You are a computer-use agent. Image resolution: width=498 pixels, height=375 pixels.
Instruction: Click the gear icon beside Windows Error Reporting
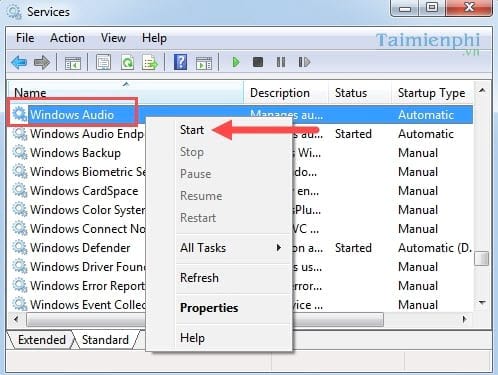point(20,286)
